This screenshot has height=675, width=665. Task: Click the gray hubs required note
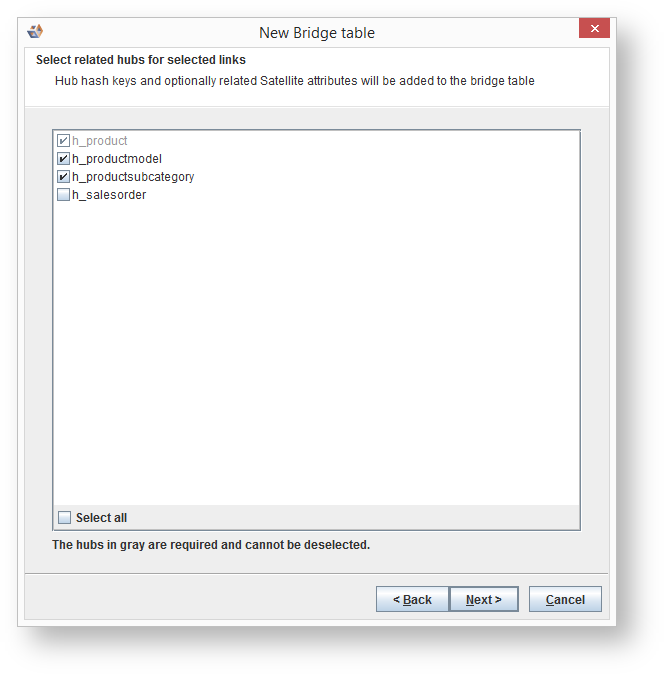pyautogui.click(x=211, y=545)
